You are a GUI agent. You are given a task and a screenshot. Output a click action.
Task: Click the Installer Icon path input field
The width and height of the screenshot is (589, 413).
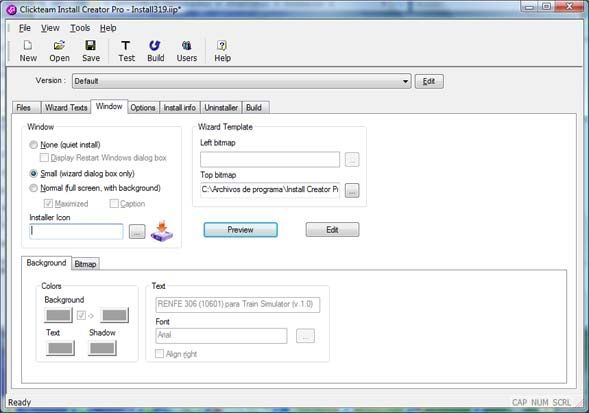[76, 231]
